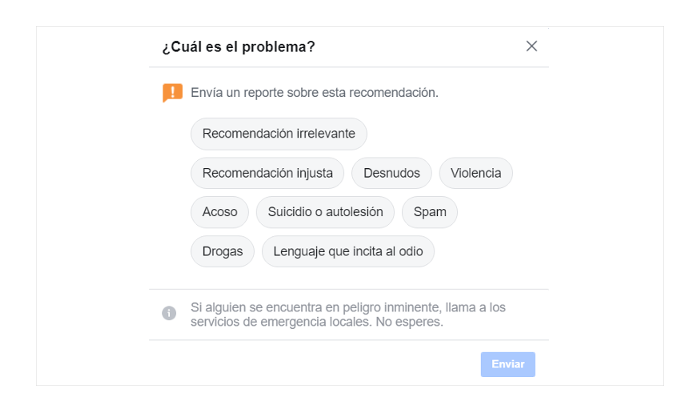Select Lenguaje que incita al odio
The height and width of the screenshot is (418, 700).
[x=348, y=251]
